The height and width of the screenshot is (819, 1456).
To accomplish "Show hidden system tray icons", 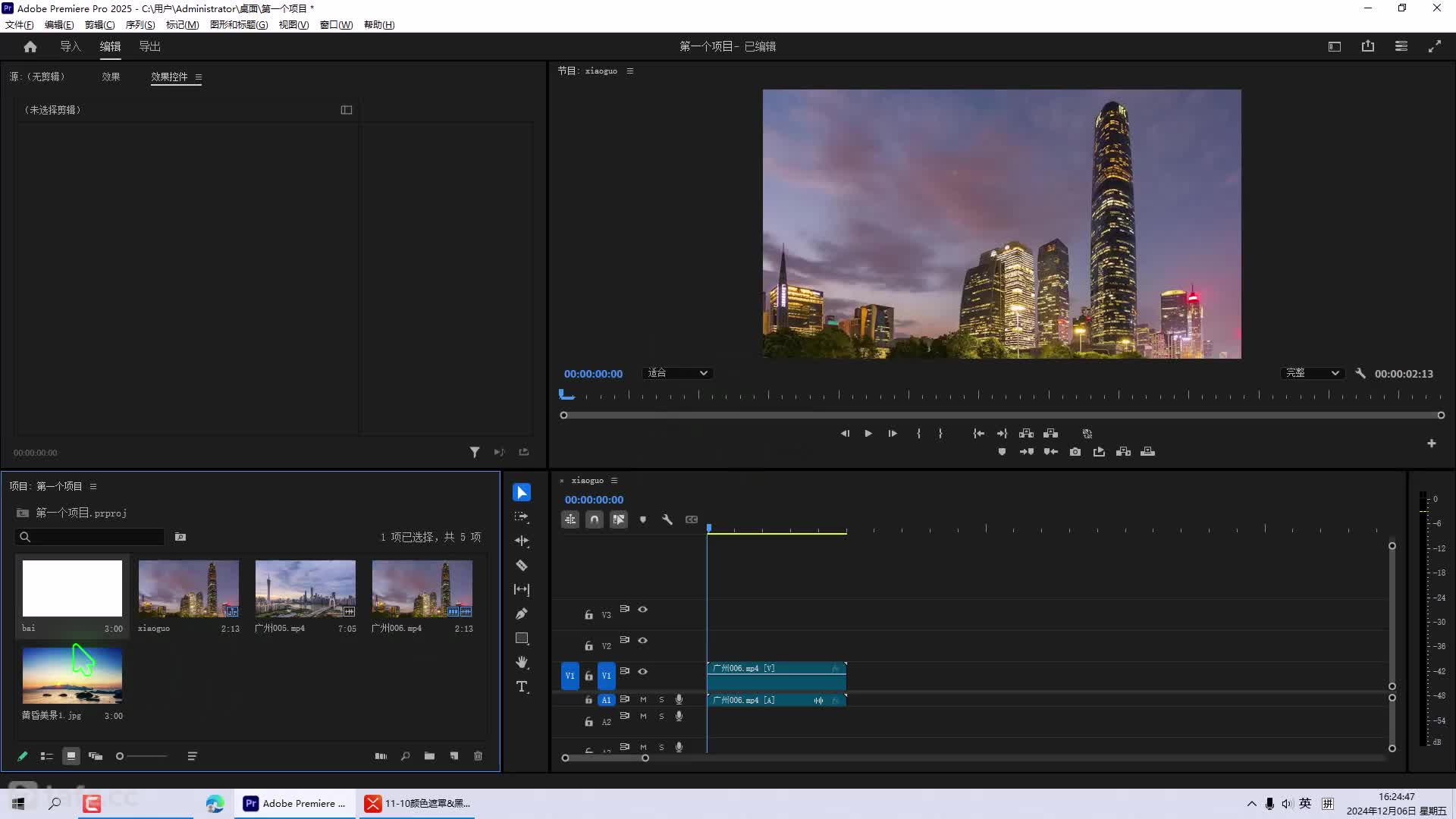I will (1251, 804).
